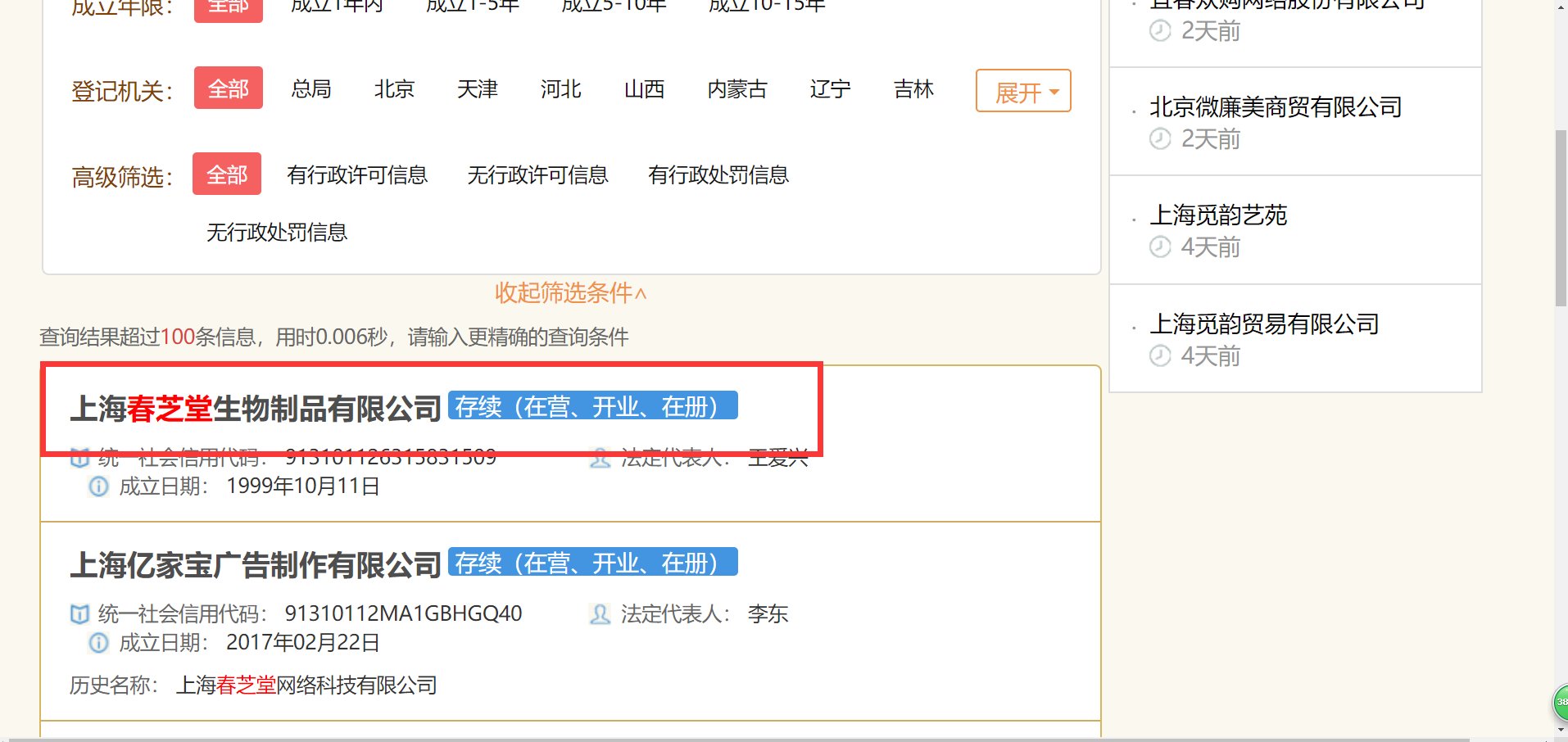Click clock icon below 北京微廉美商贸有限公司
Image resolution: width=1568 pixels, height=742 pixels.
[x=1159, y=140]
